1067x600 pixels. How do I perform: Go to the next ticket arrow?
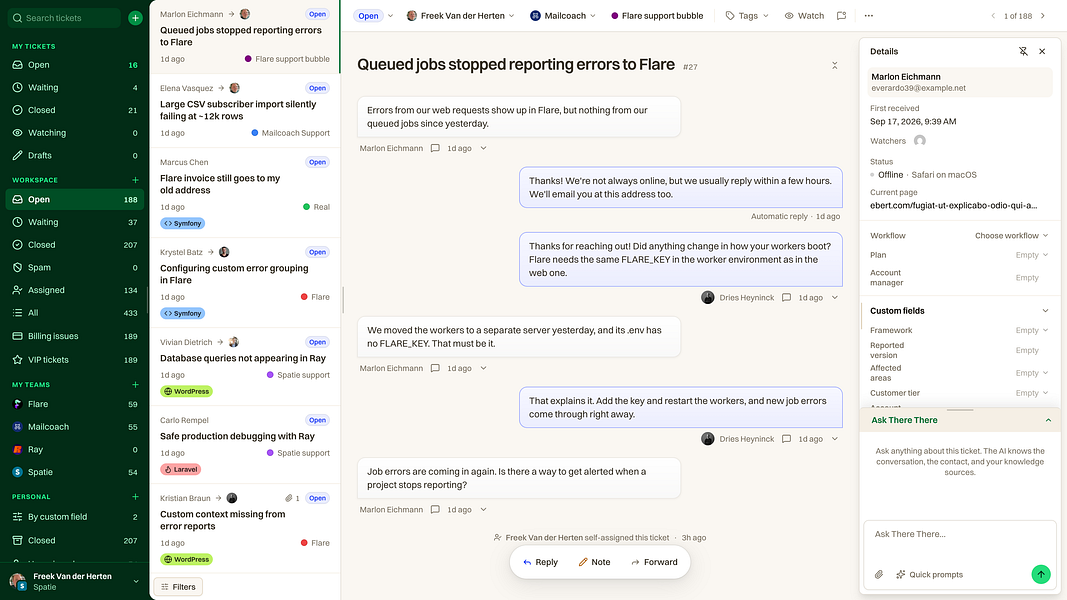[x=1043, y=16]
